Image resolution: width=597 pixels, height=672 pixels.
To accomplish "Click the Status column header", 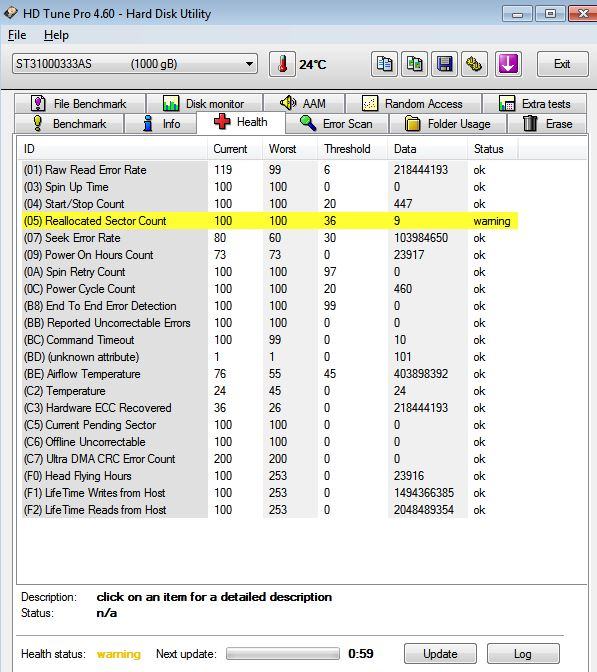I will point(492,149).
